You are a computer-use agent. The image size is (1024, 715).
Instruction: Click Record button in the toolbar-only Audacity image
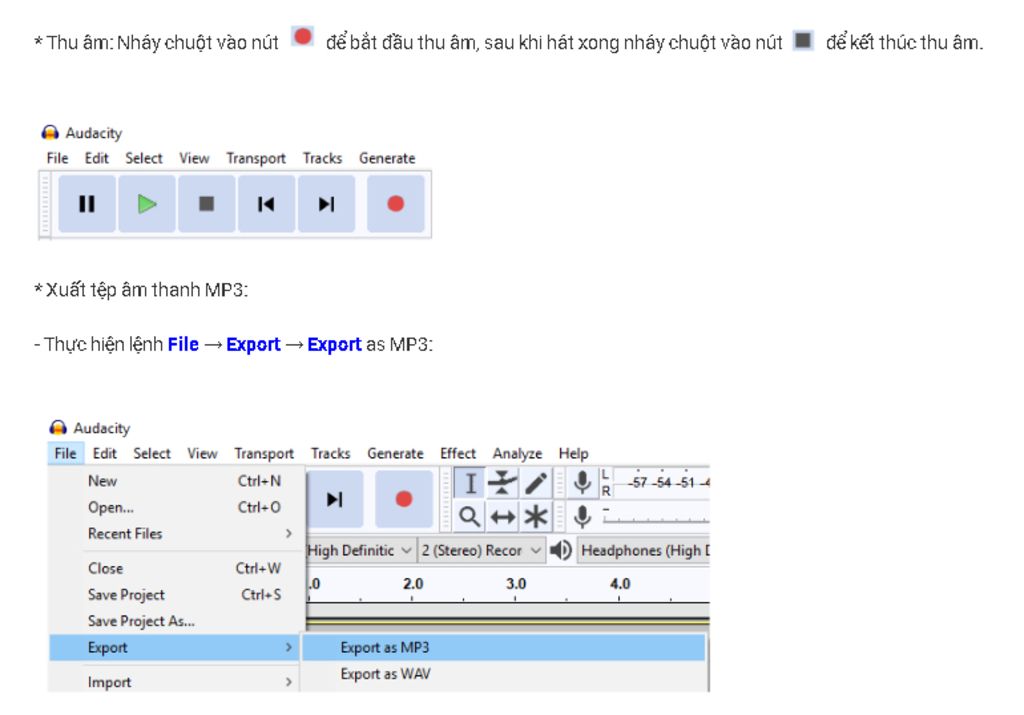tap(396, 204)
